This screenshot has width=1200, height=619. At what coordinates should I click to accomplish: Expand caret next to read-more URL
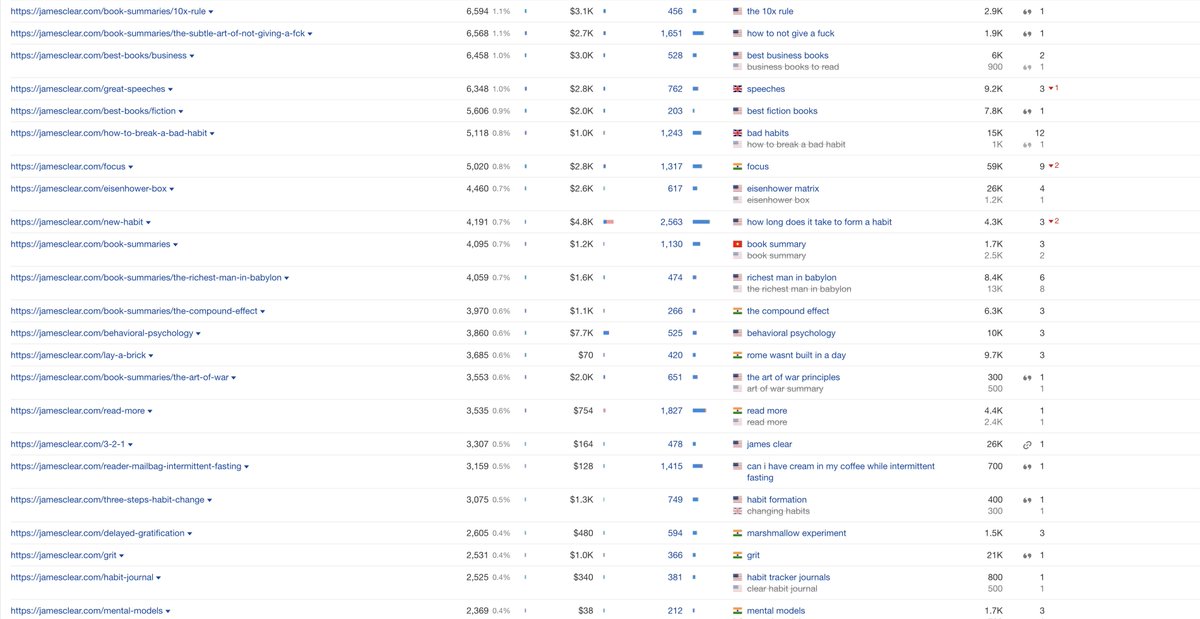[150, 411]
